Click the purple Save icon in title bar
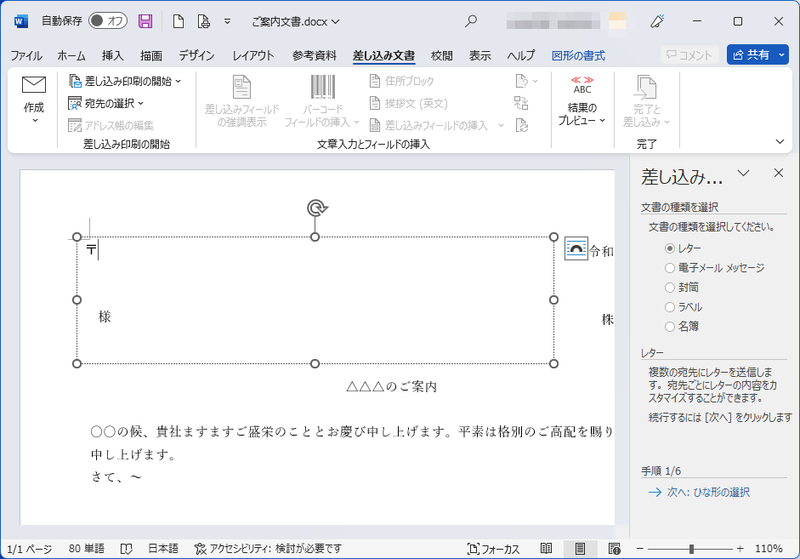The image size is (800, 559). pos(145,21)
